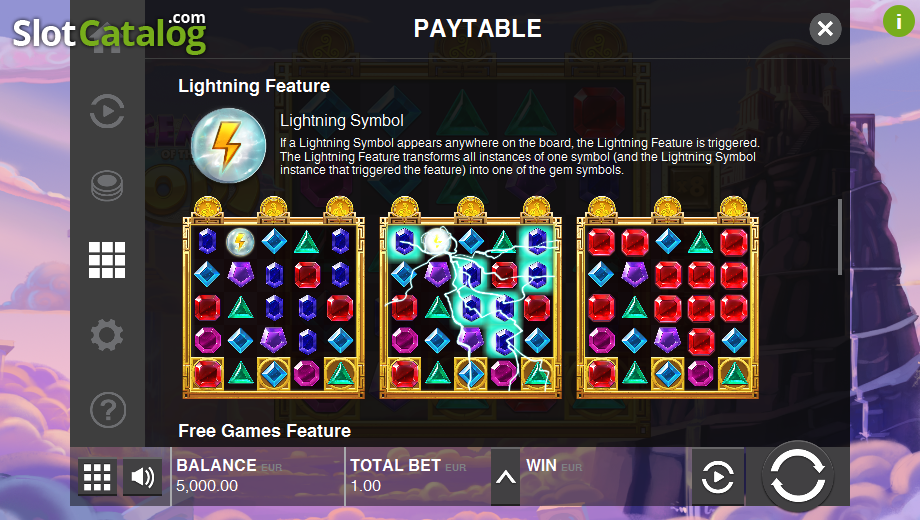
Task: Open the settings gear in the sidebar
Action: tap(107, 335)
